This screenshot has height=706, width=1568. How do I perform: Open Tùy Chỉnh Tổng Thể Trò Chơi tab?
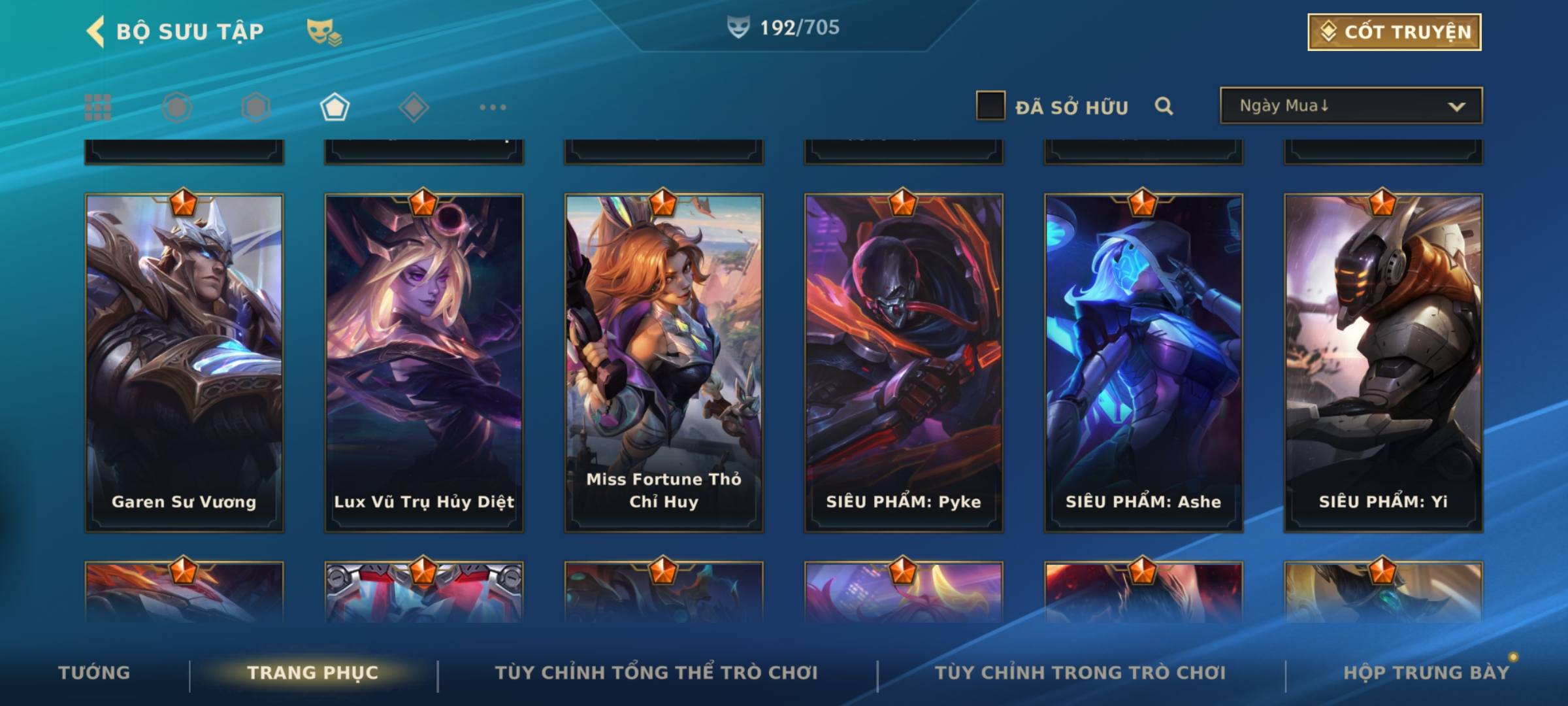pos(657,673)
